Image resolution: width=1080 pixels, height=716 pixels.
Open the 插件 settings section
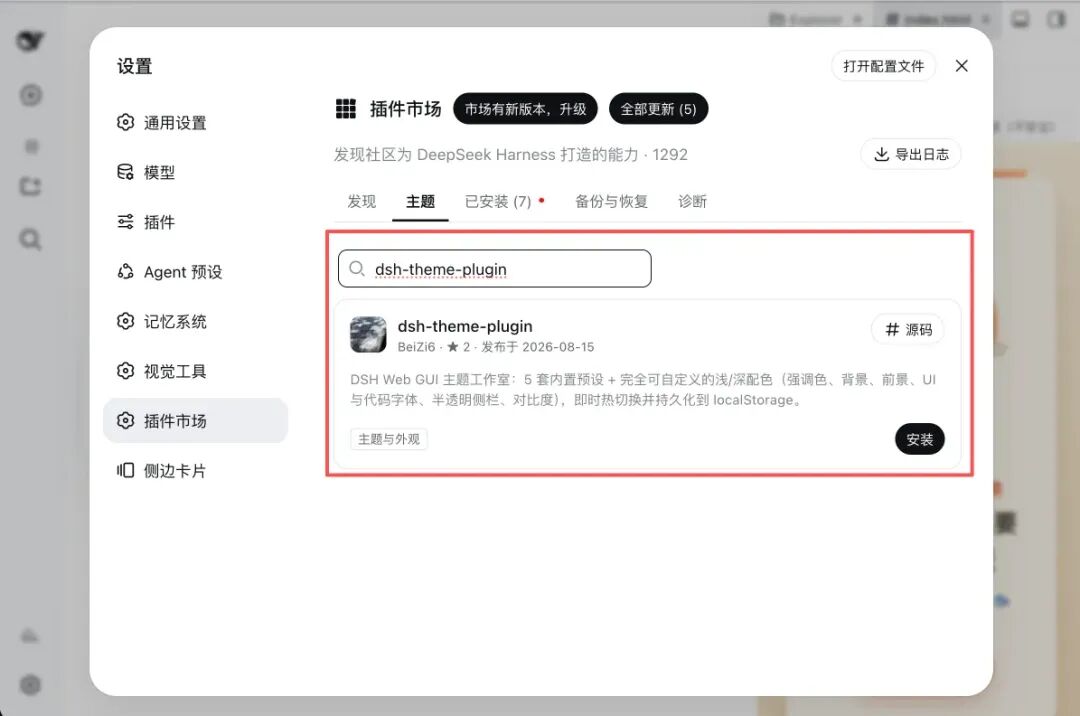tap(195, 222)
